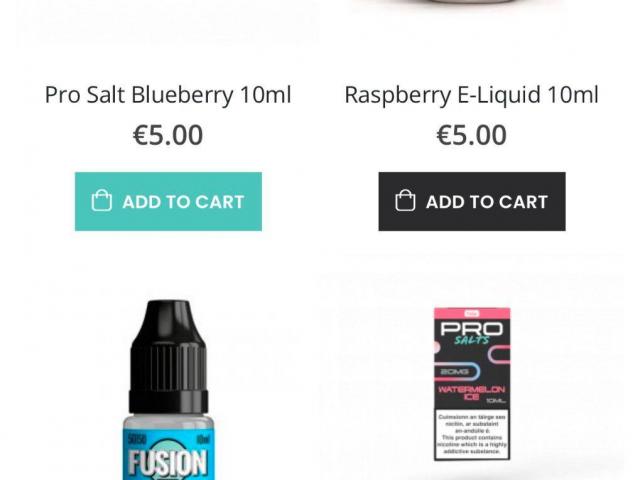This screenshot has width=640, height=480.
Task: Click the Watermelon Ice flavour text
Action: tap(472, 392)
